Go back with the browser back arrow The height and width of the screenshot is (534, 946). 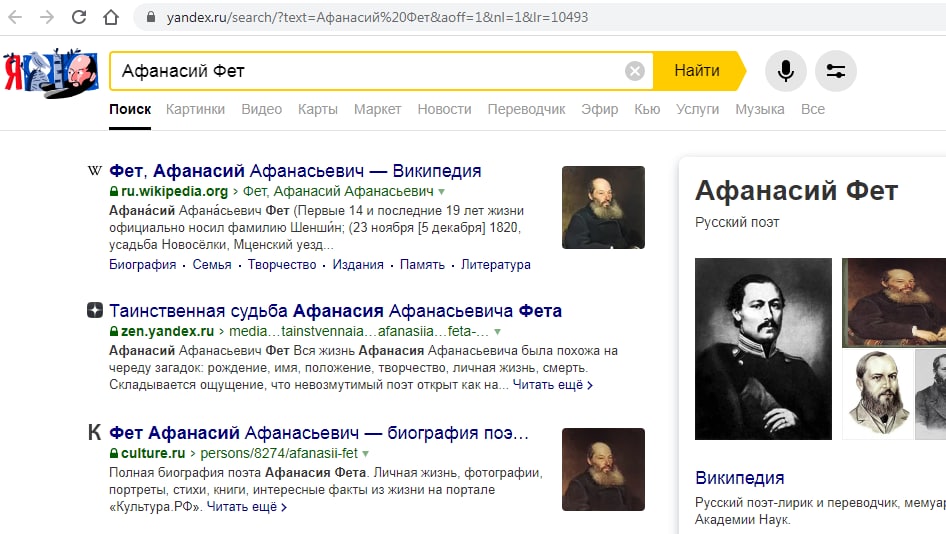(15, 17)
